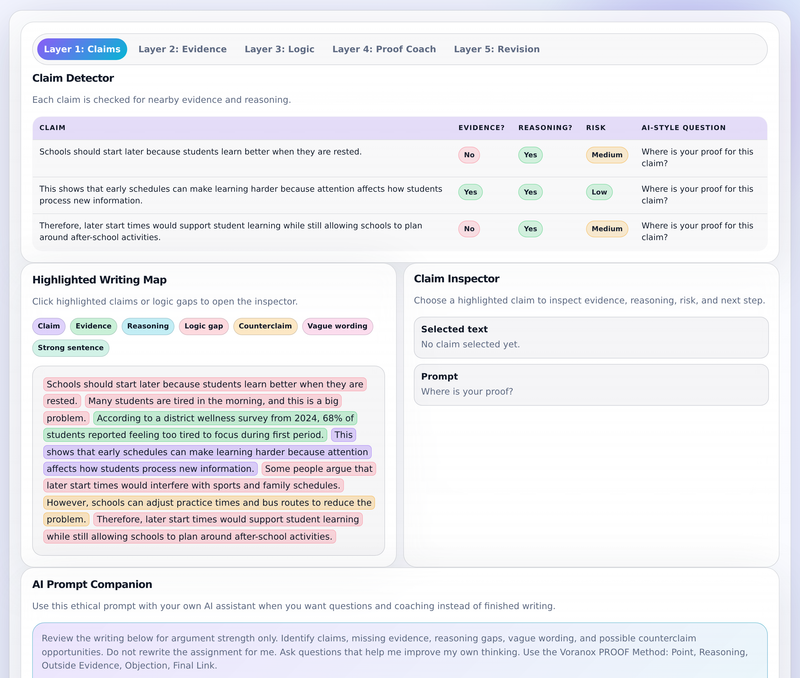Click the purple Claim legend chip

point(48,326)
